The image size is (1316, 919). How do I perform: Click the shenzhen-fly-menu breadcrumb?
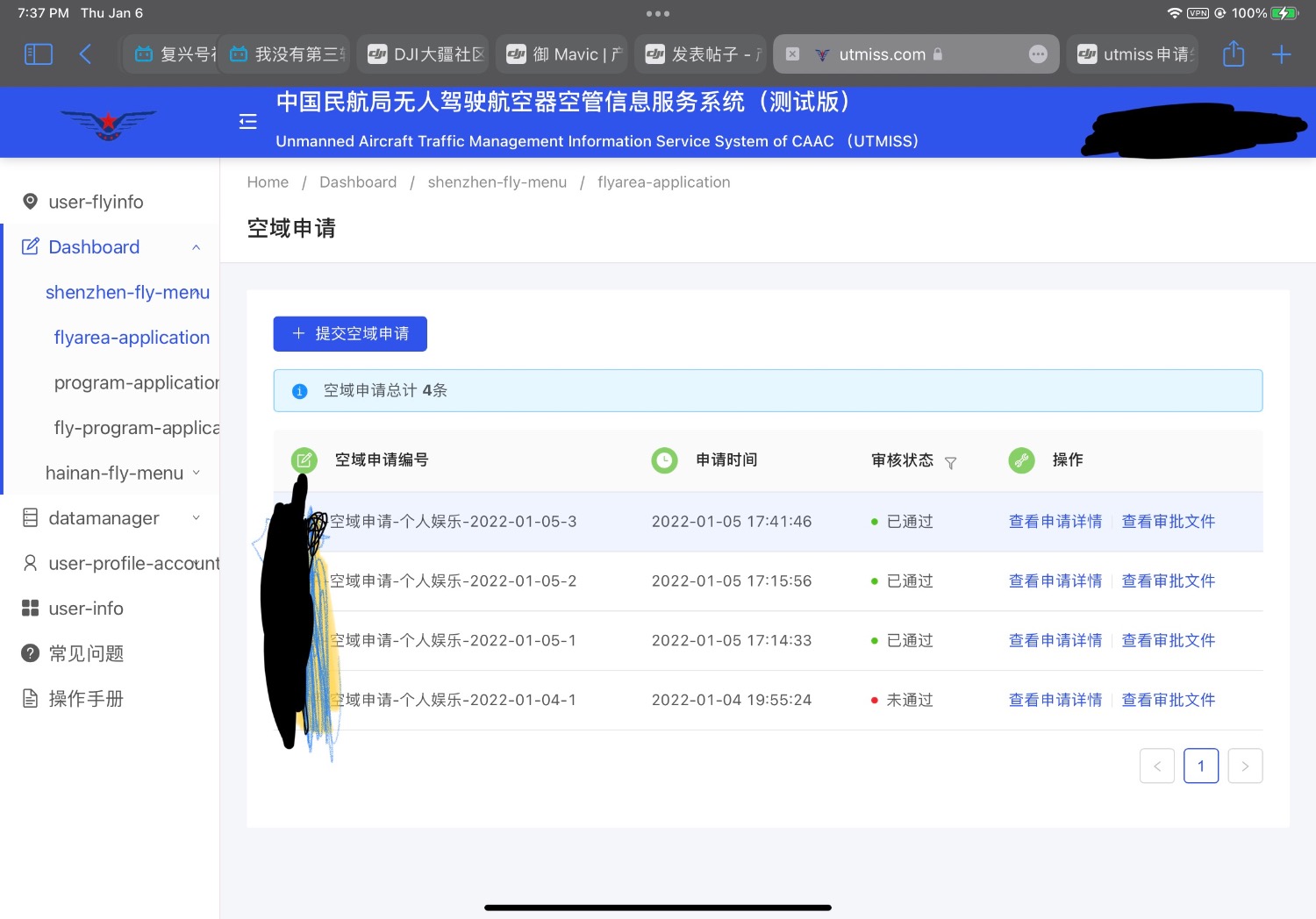pos(497,182)
